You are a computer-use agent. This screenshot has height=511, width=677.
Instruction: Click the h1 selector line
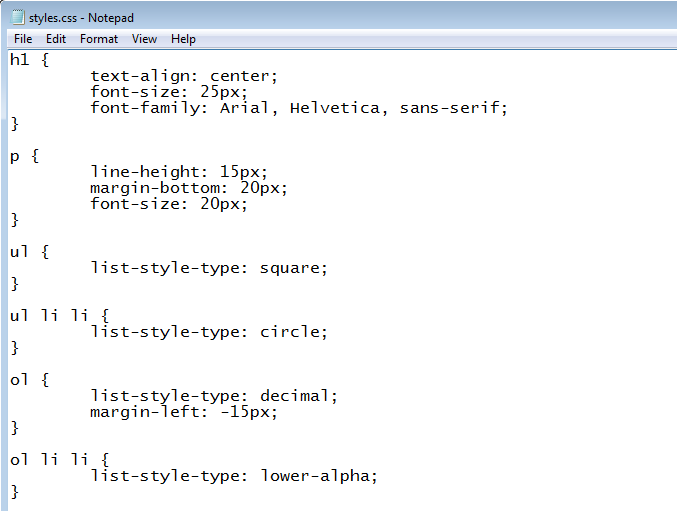coord(30,60)
